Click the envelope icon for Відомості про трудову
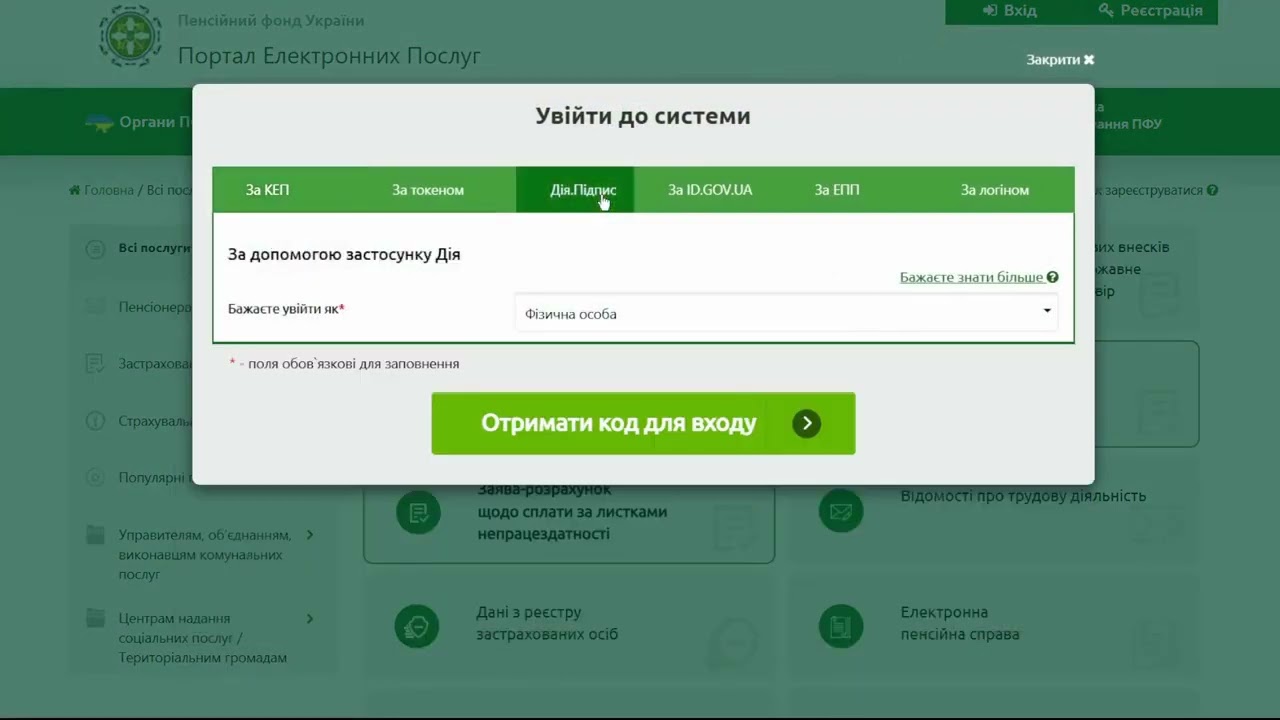This screenshot has width=1280, height=720. [841, 513]
